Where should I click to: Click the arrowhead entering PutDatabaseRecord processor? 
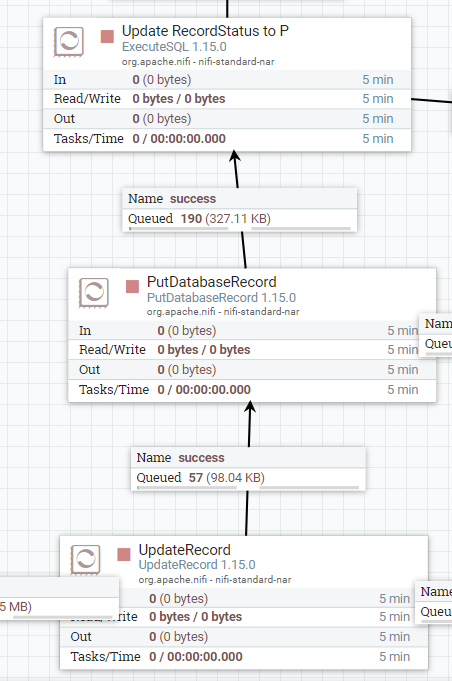(x=250, y=407)
